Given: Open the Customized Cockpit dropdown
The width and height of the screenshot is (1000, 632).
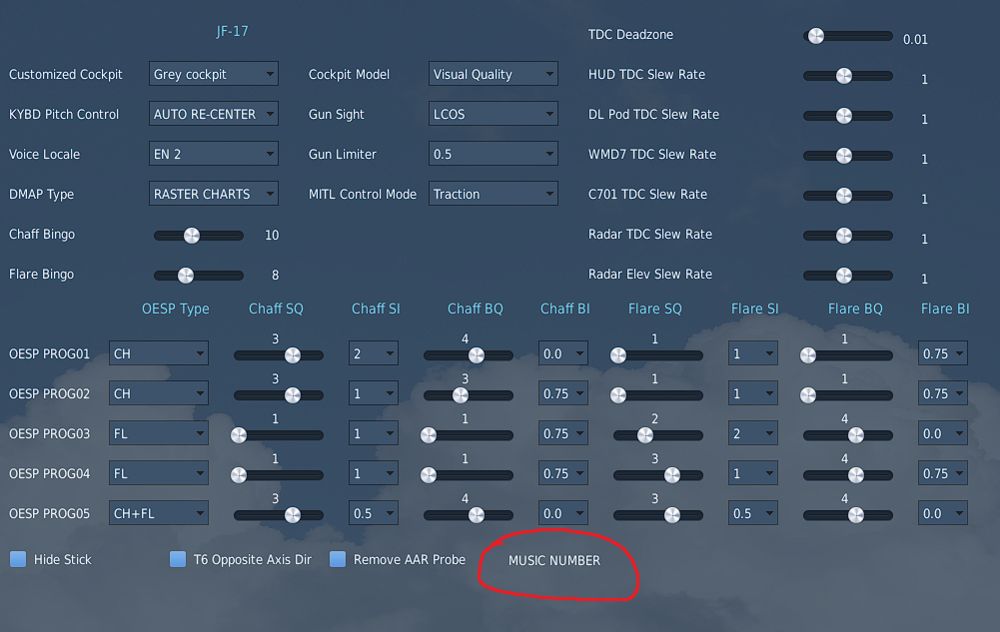Looking at the screenshot, I should coord(214,74).
